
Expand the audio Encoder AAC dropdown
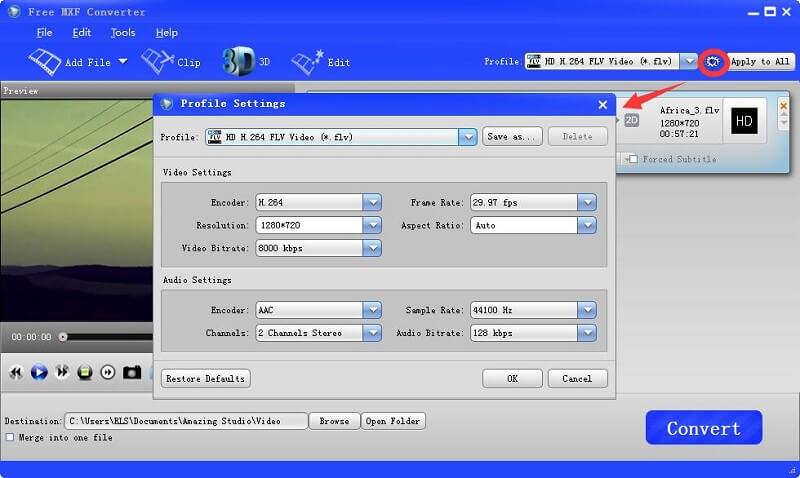pyautogui.click(x=372, y=310)
